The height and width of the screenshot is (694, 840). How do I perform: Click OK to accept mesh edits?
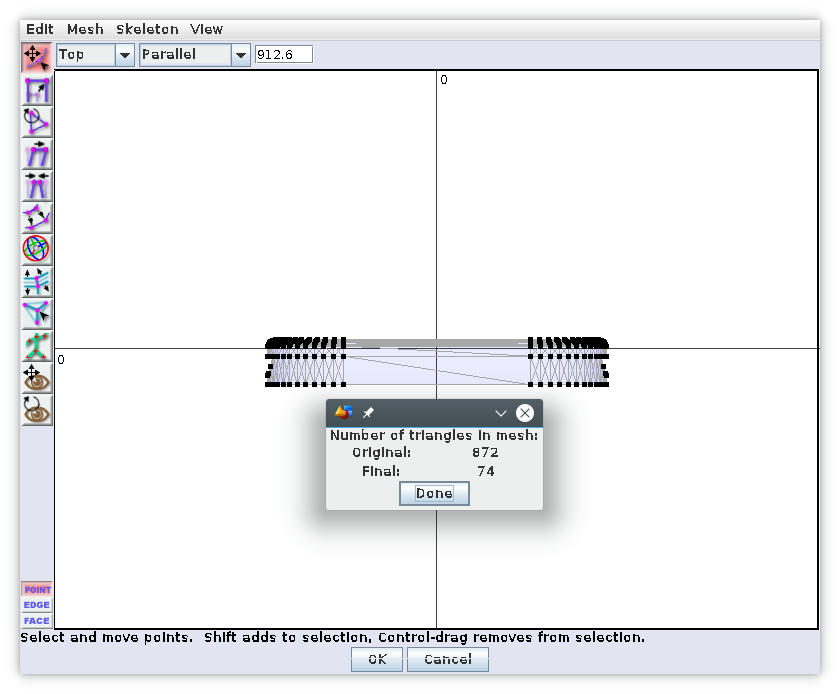[x=377, y=659]
